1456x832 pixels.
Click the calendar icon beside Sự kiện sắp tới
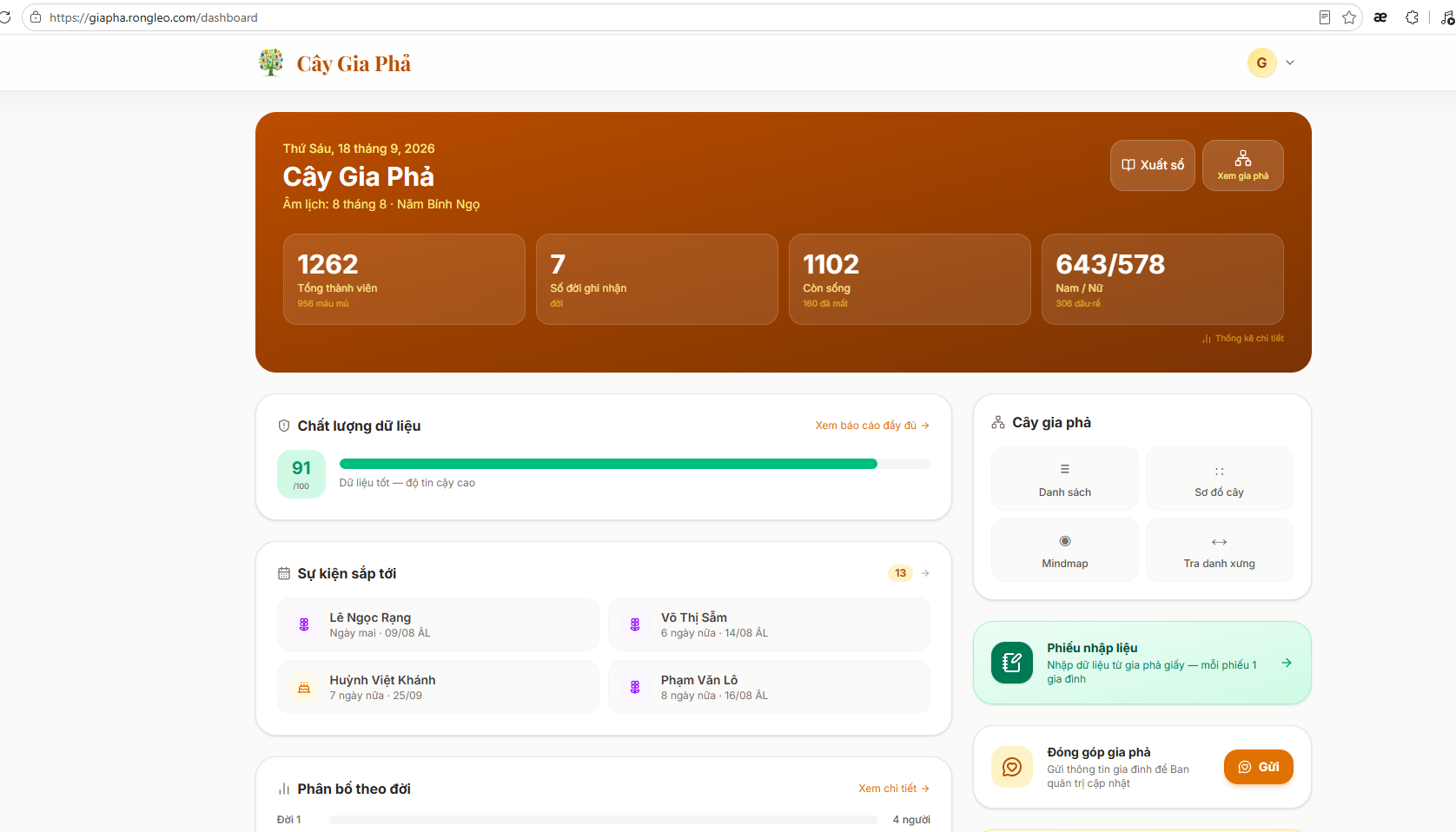click(x=284, y=573)
